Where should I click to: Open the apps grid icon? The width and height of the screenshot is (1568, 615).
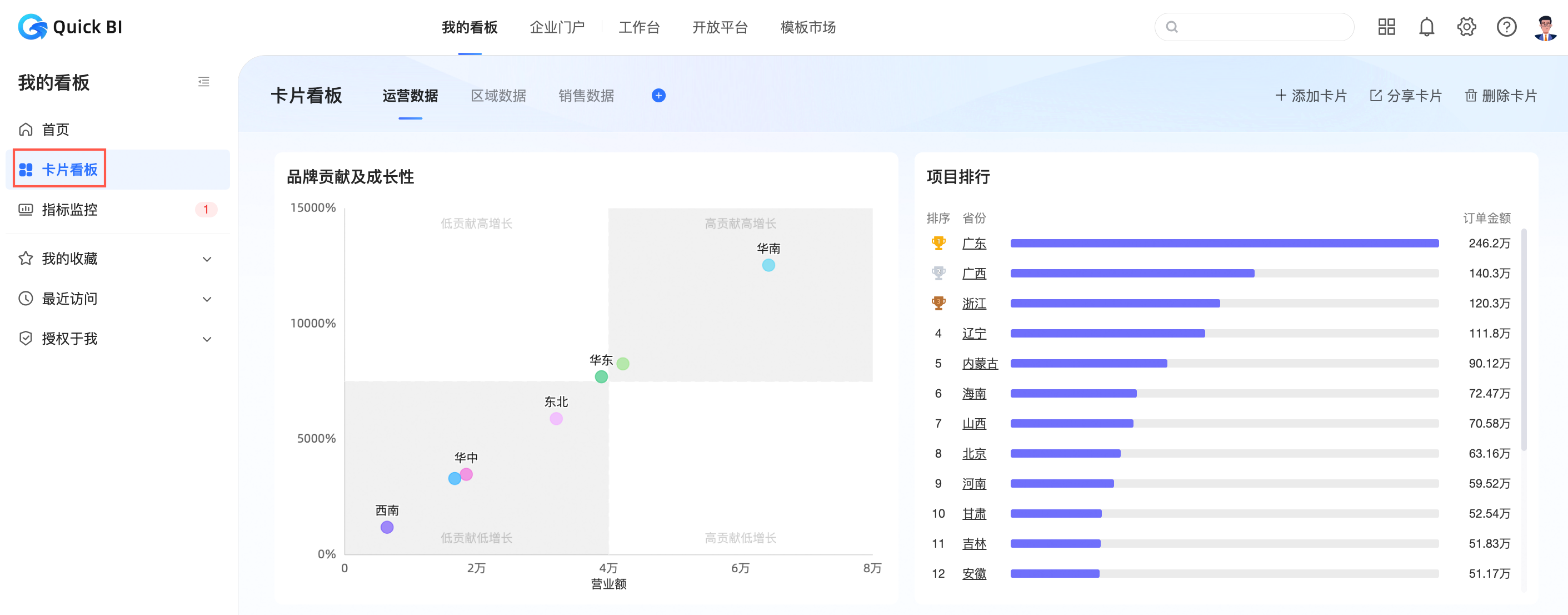pyautogui.click(x=1386, y=27)
